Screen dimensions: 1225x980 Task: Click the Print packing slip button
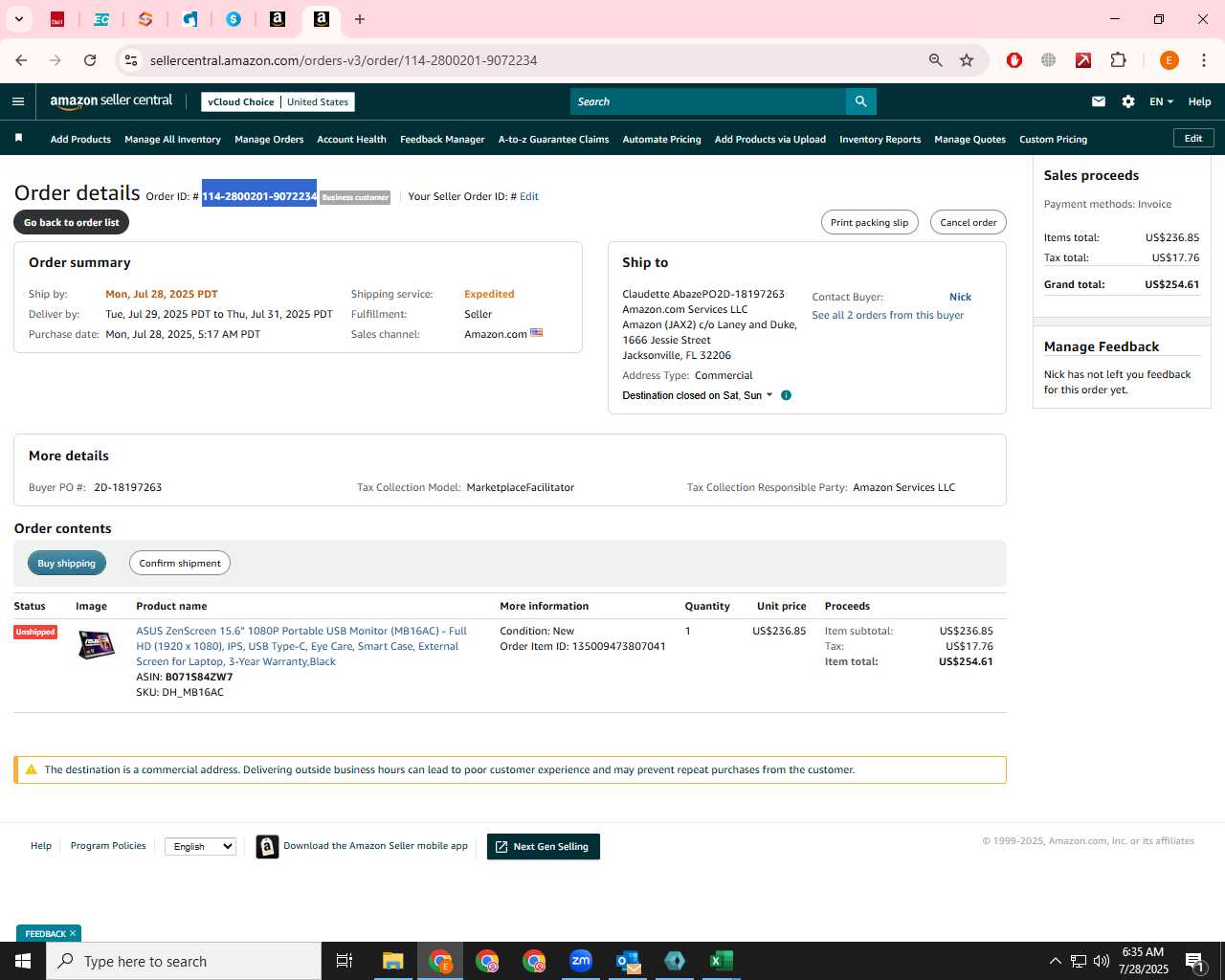coord(869,222)
